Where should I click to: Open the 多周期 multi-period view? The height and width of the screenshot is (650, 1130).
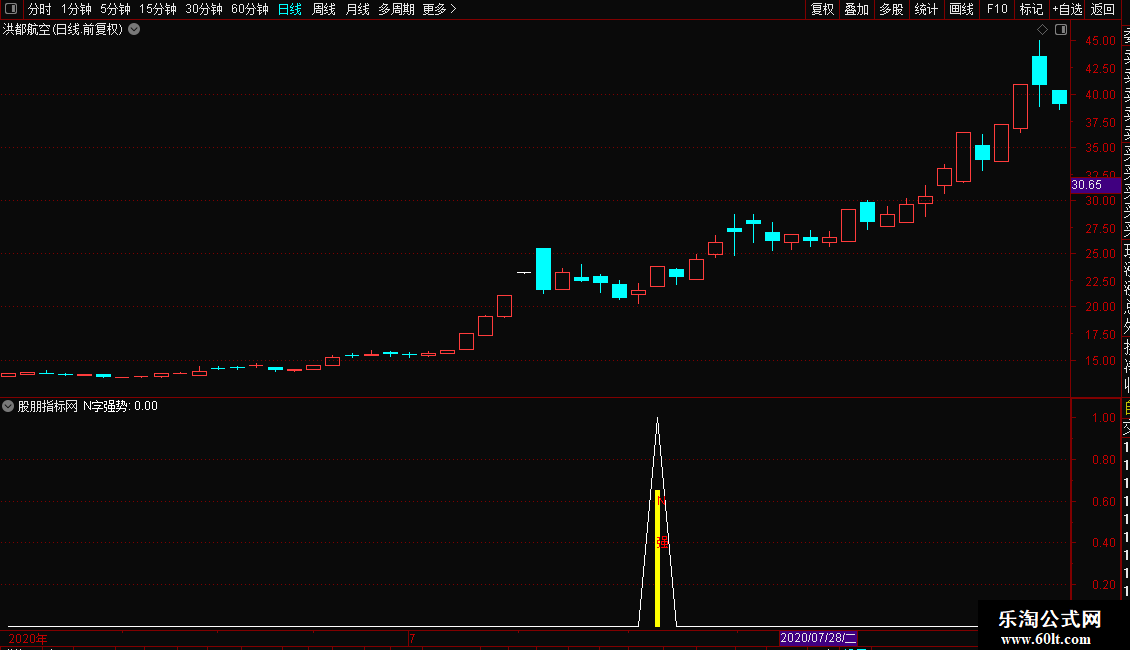click(x=396, y=9)
